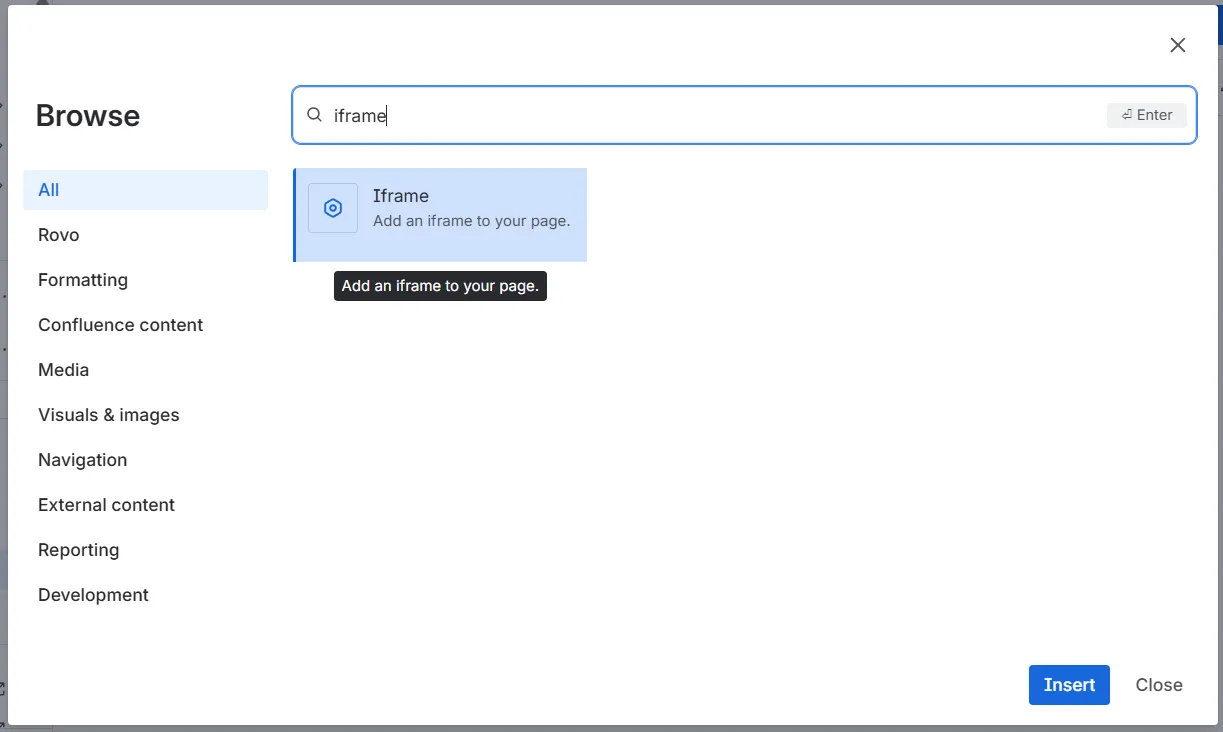This screenshot has width=1223, height=732.
Task: Show Confluence content macros
Action: 120,325
